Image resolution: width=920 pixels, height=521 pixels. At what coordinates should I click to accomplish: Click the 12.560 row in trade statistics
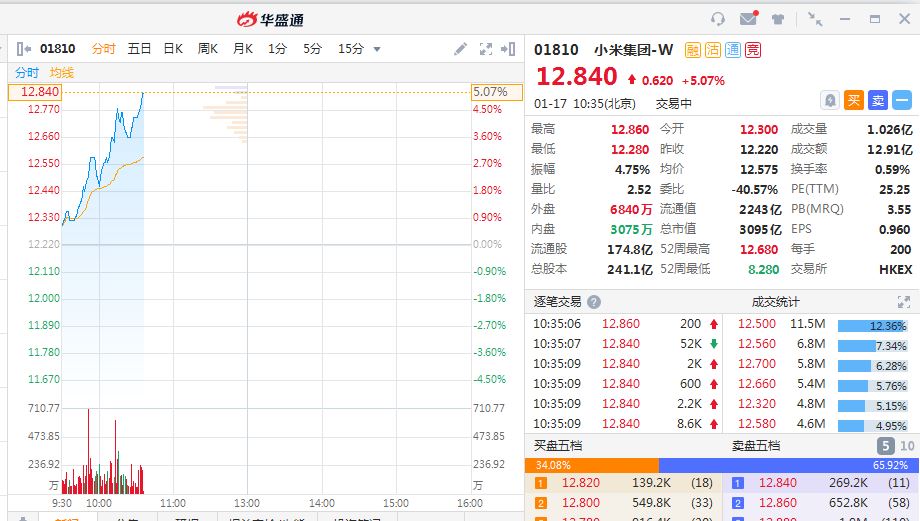[821, 344]
